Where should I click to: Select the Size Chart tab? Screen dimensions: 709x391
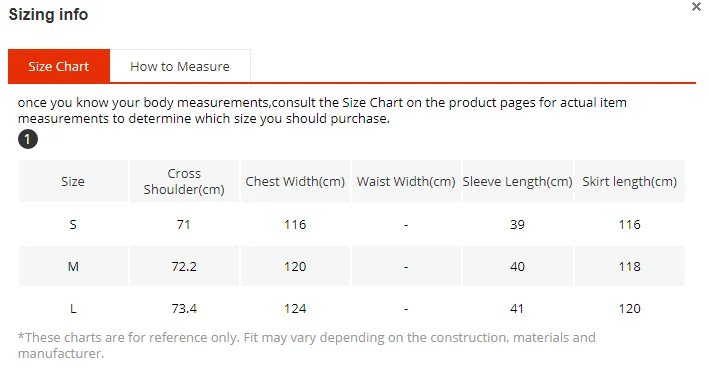click(59, 66)
